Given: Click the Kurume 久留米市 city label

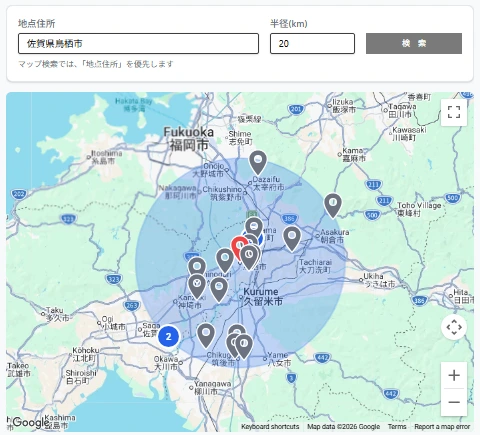Looking at the screenshot, I should click(x=263, y=297).
